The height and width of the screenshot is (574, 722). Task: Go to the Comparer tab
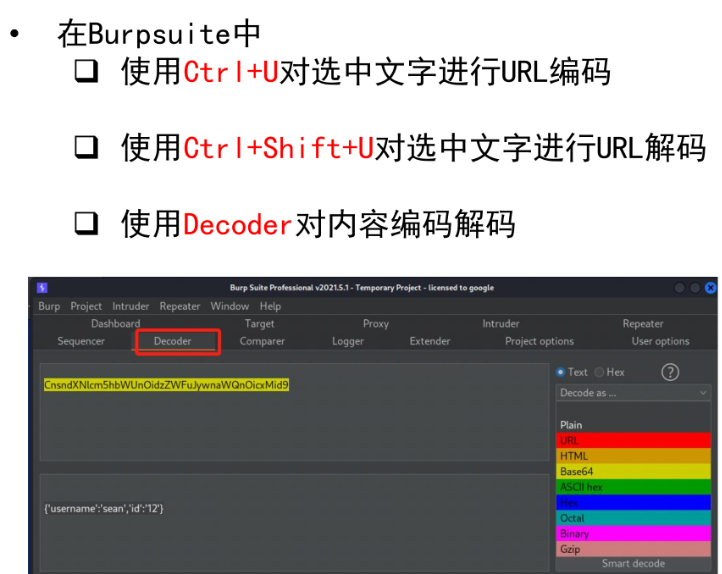(262, 341)
